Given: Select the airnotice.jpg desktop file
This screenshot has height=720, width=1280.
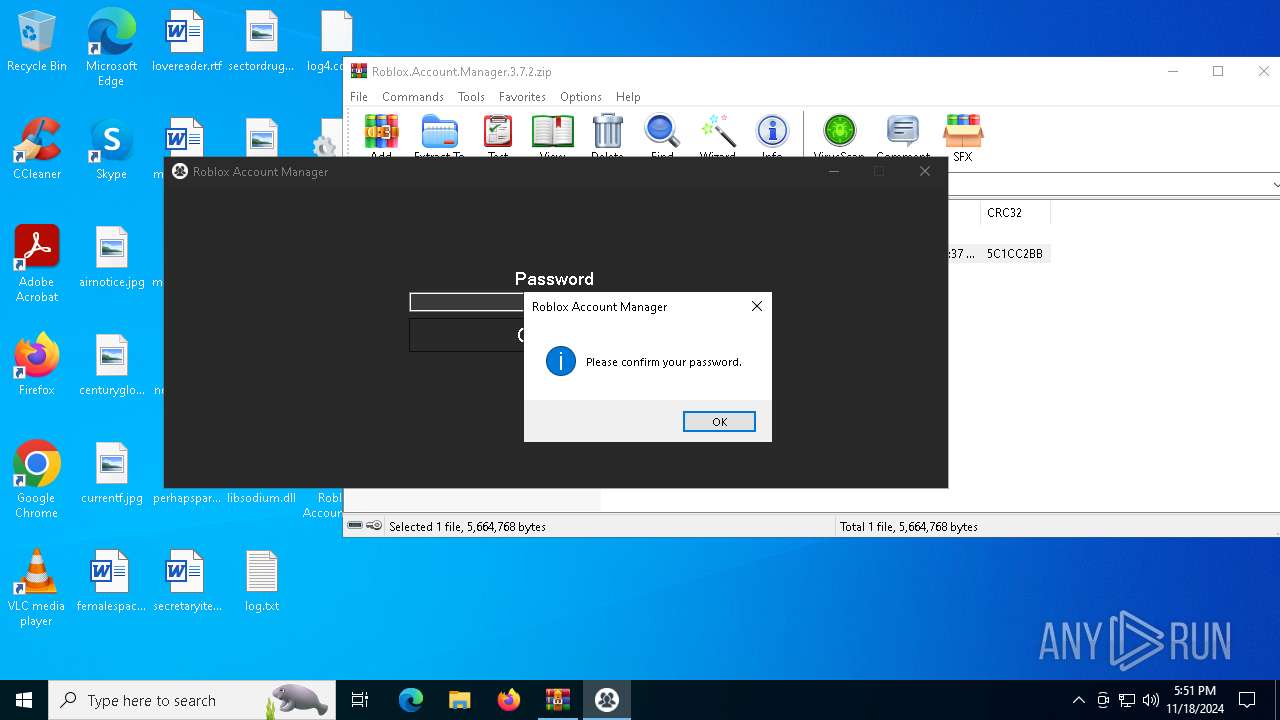Looking at the screenshot, I should (x=111, y=258).
